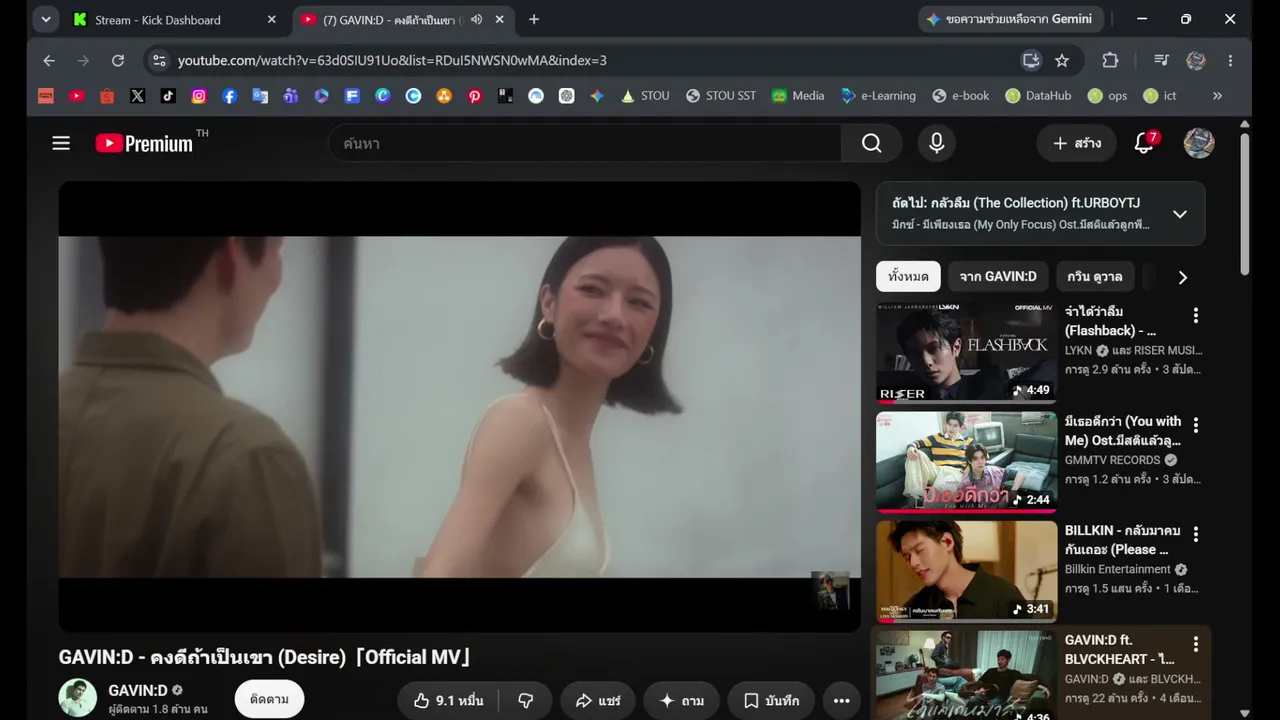Open options for GAVIN:D ft. BLVCKHEART video
The width and height of the screenshot is (1280, 720).
point(1195,644)
